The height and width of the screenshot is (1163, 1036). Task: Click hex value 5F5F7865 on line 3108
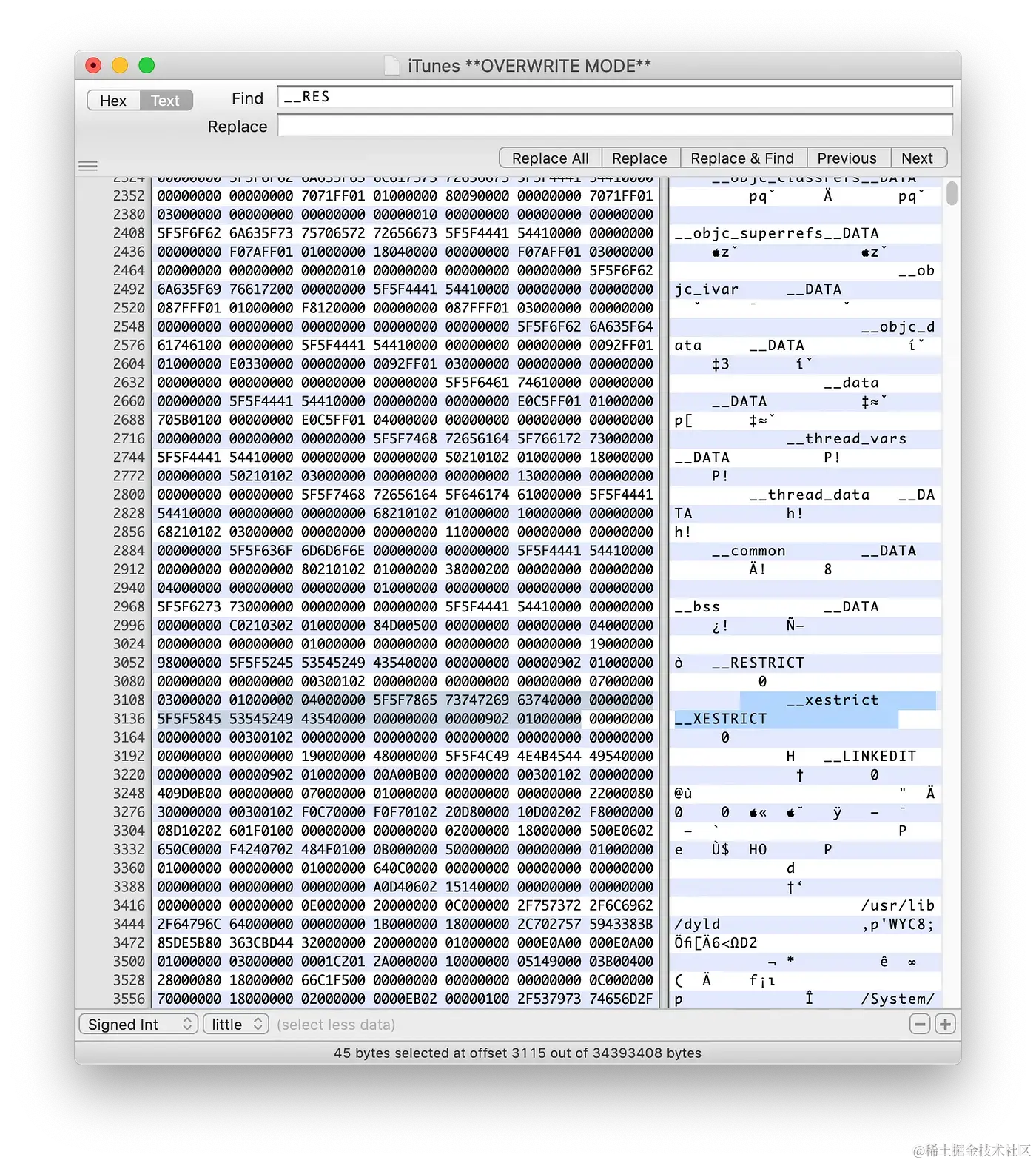coord(406,700)
